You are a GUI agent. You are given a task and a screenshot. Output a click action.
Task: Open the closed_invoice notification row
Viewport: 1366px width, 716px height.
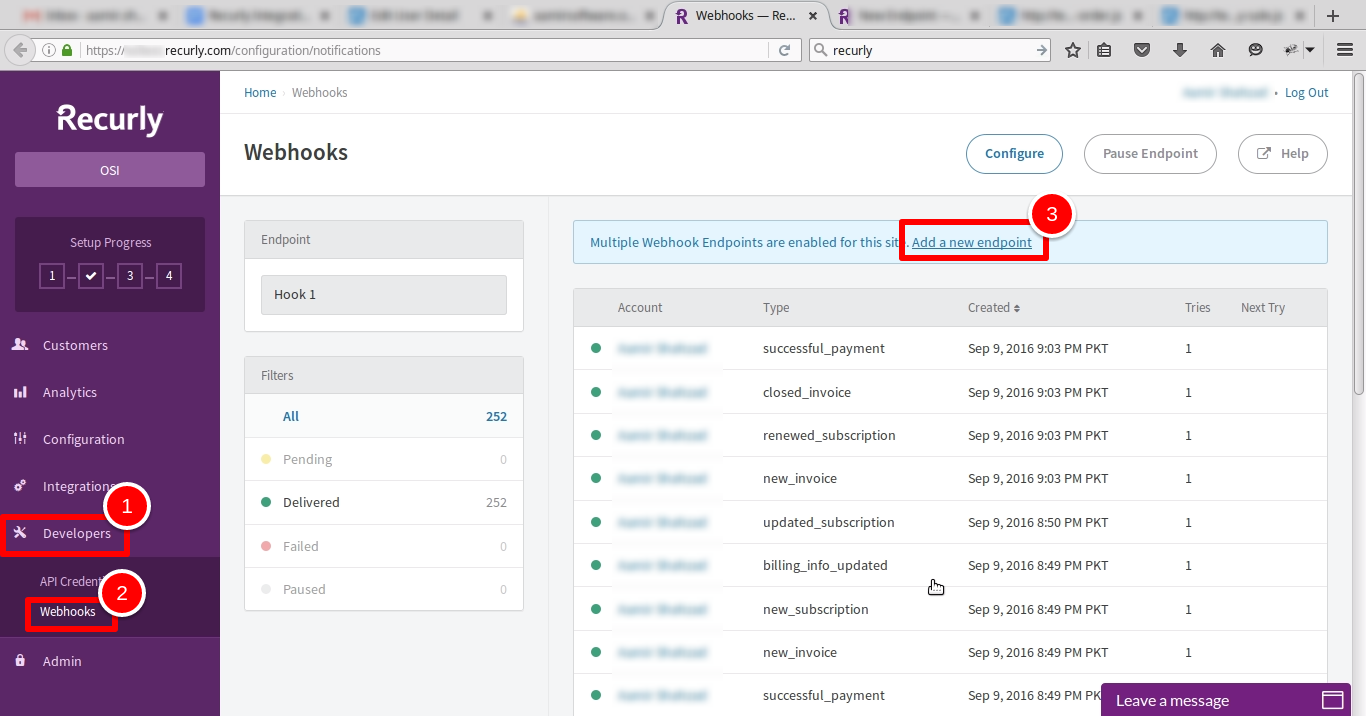coord(950,392)
